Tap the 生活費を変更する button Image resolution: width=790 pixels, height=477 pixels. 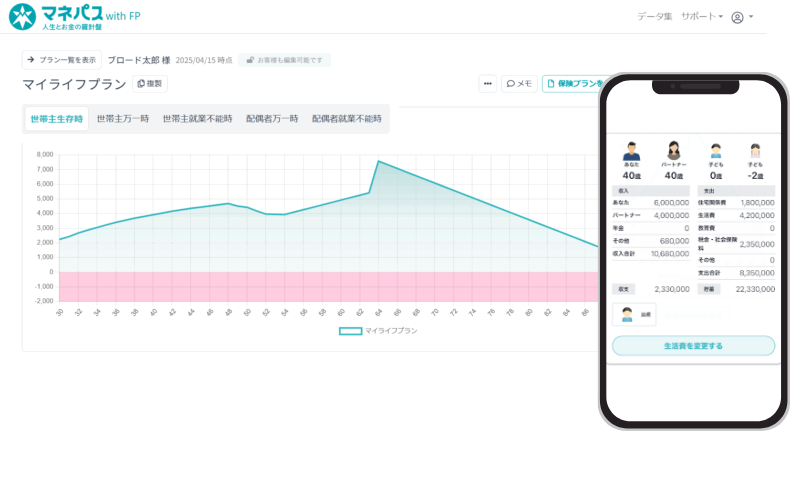coord(693,346)
